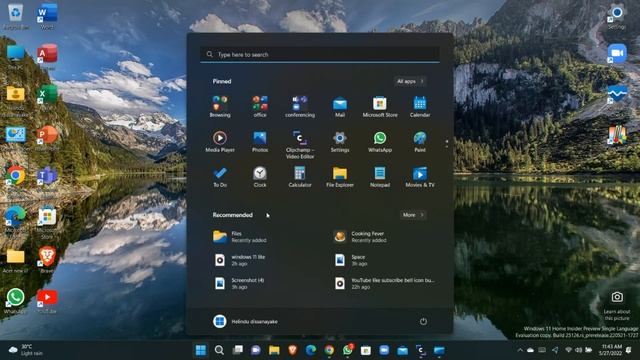Open Microsoft Edge from the taskbar
Screen dimensions: 640x360
point(311,350)
